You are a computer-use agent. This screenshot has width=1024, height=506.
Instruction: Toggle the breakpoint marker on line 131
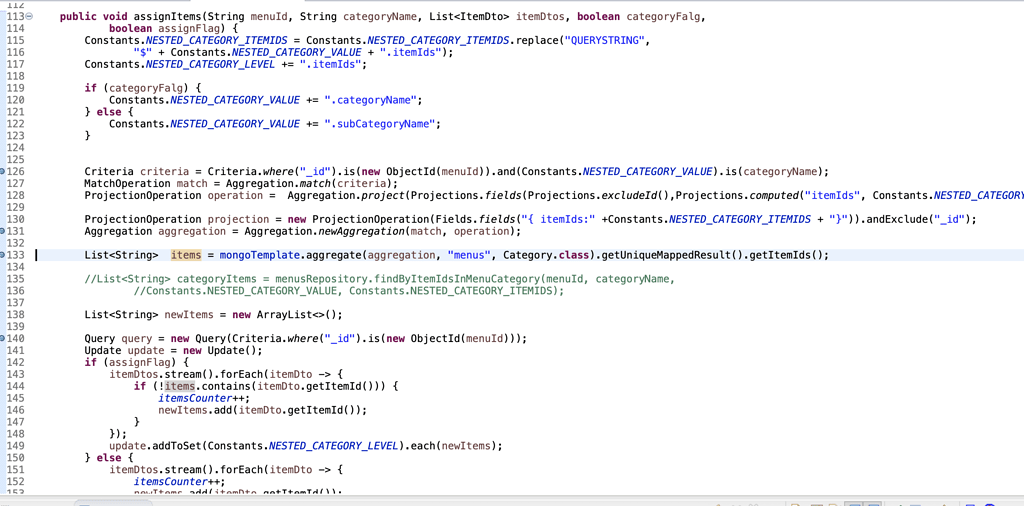tap(3, 231)
